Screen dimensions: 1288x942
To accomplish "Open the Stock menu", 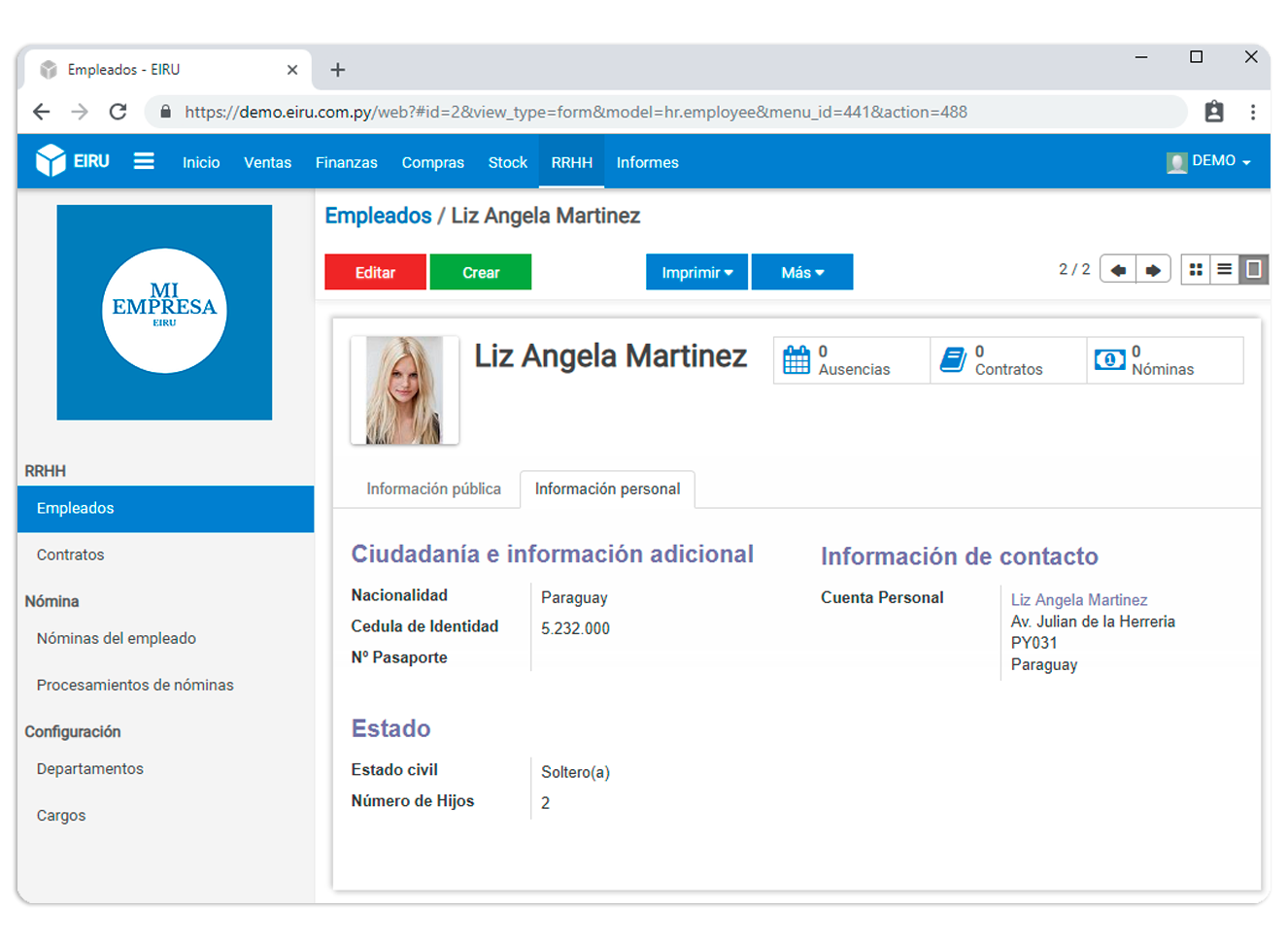I will 507,162.
